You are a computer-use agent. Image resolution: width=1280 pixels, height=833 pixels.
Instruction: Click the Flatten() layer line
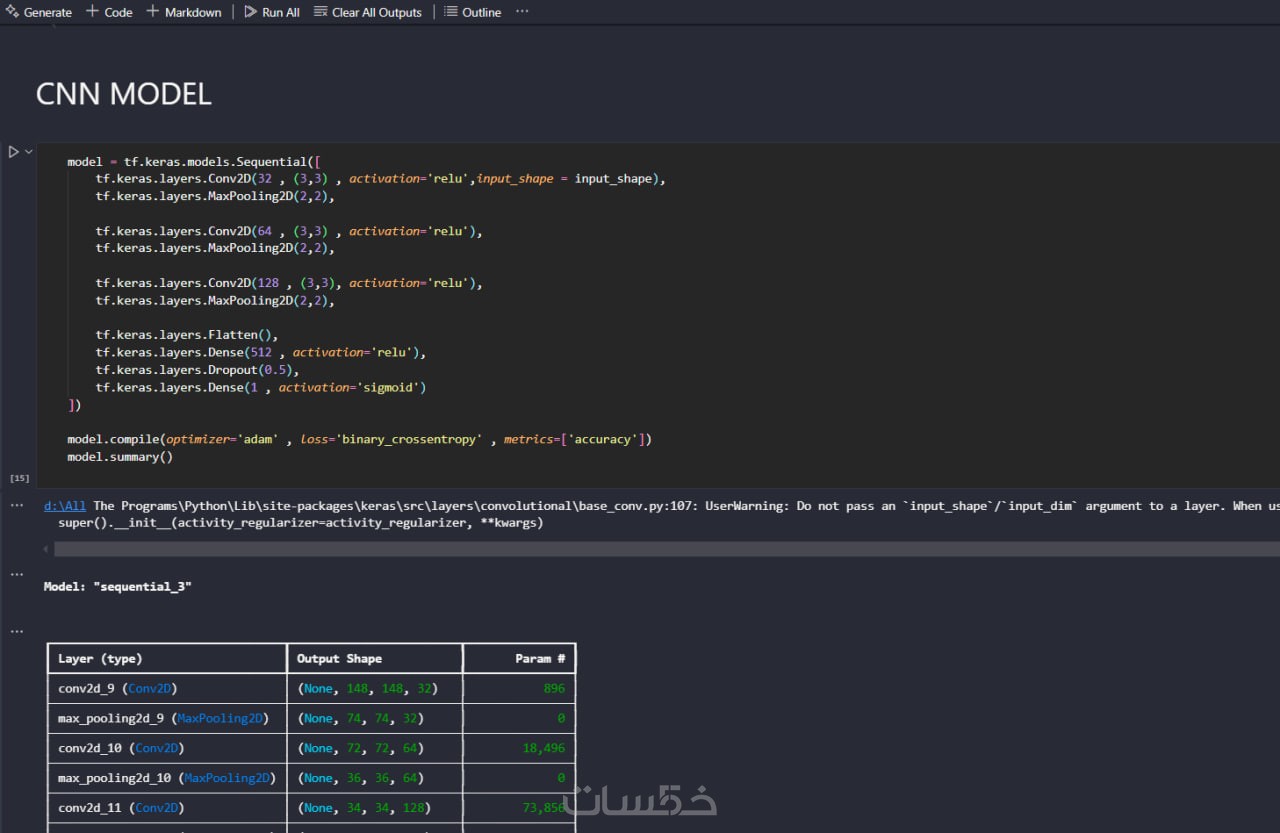tap(187, 335)
